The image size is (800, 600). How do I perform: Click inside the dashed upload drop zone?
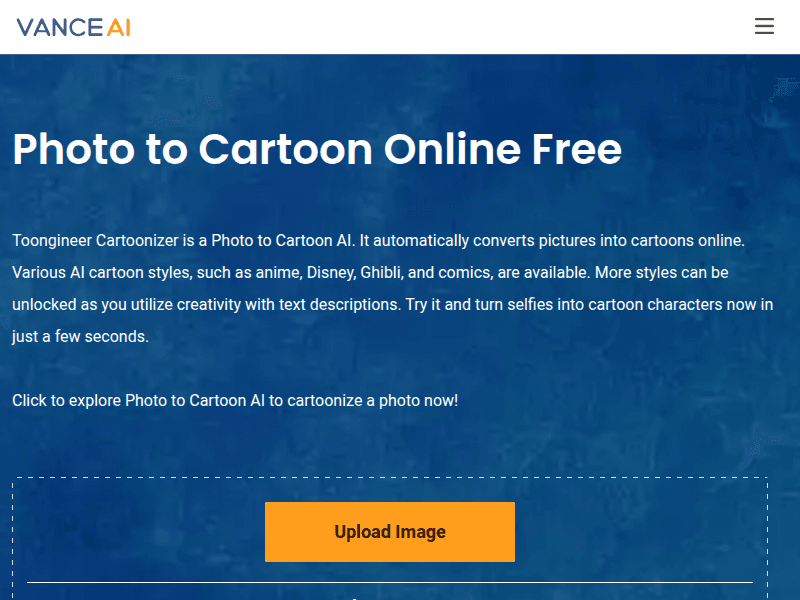[x=390, y=538]
